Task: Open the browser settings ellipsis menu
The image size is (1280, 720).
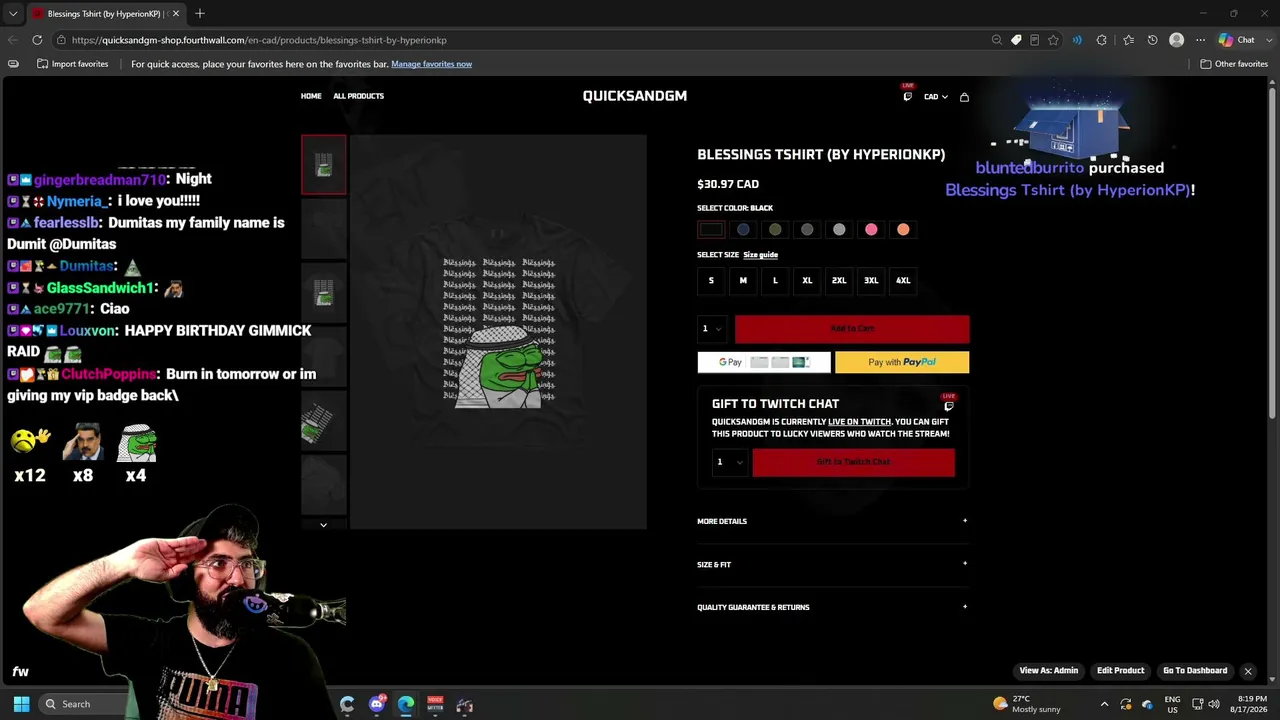Action: coord(1201,40)
